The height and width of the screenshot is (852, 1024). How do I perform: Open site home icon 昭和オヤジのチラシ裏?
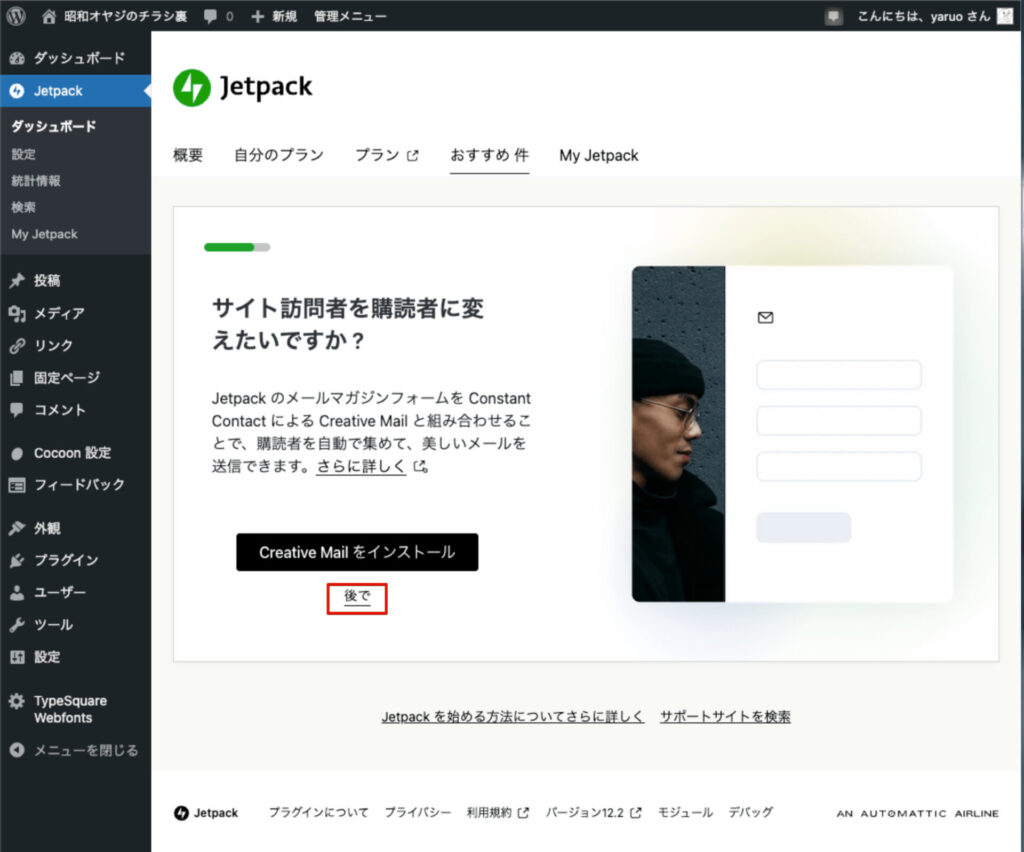[49, 16]
